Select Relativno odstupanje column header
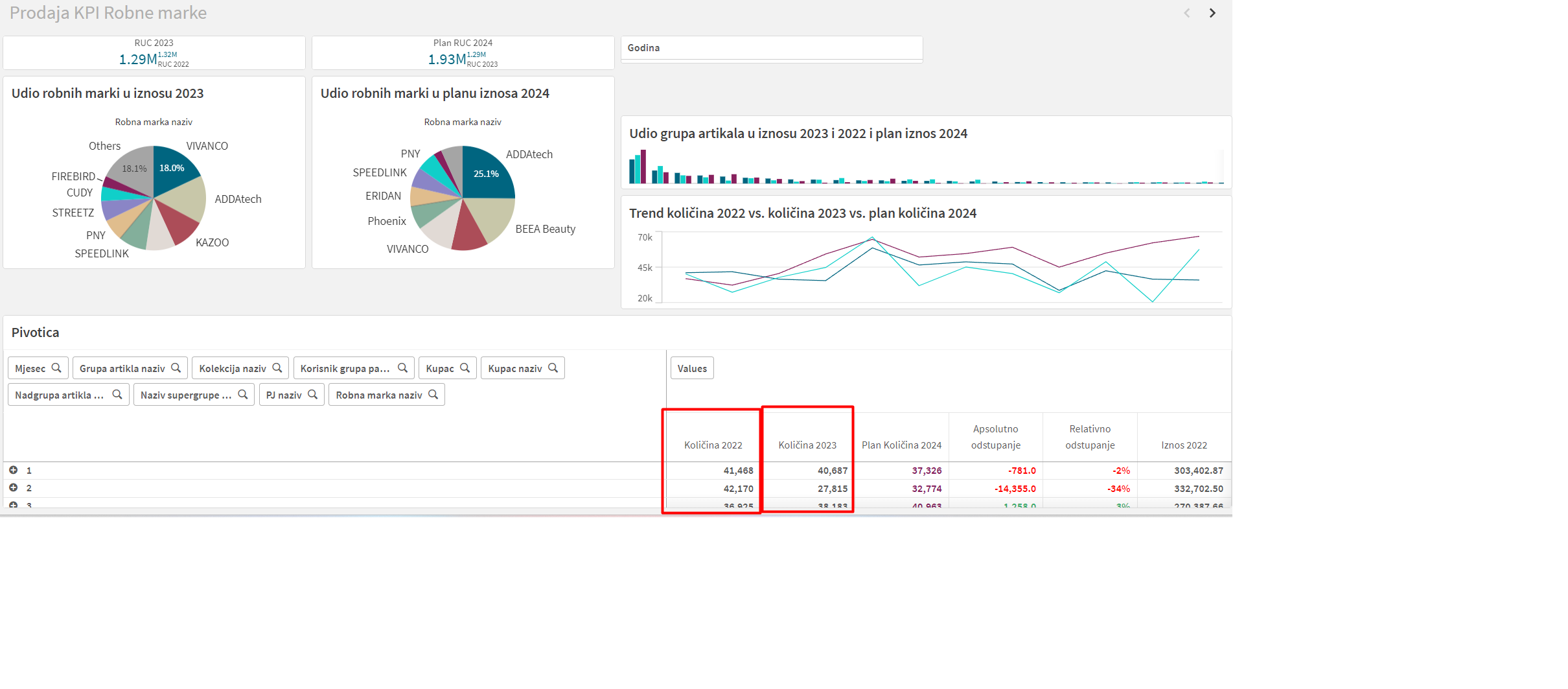1568x689 pixels. point(1089,437)
